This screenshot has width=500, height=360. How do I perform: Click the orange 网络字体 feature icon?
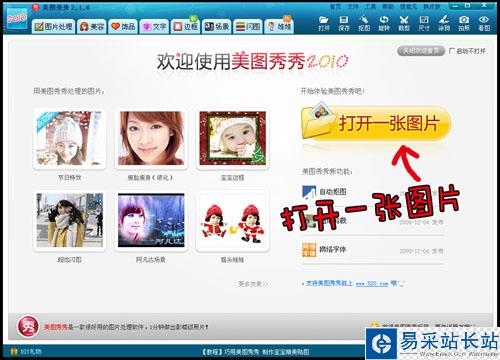[309, 249]
